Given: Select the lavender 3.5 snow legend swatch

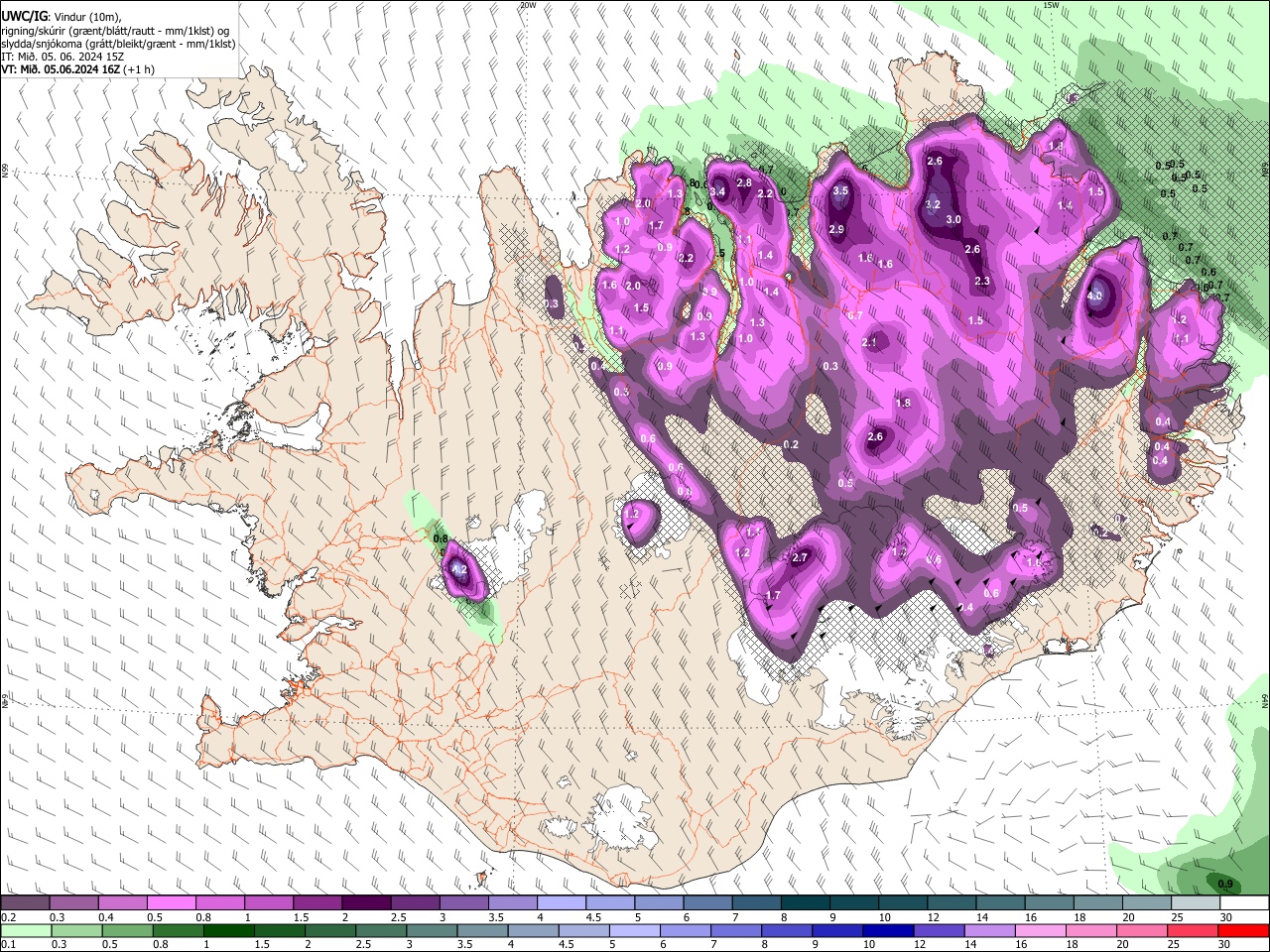Looking at the screenshot, I should (x=513, y=903).
